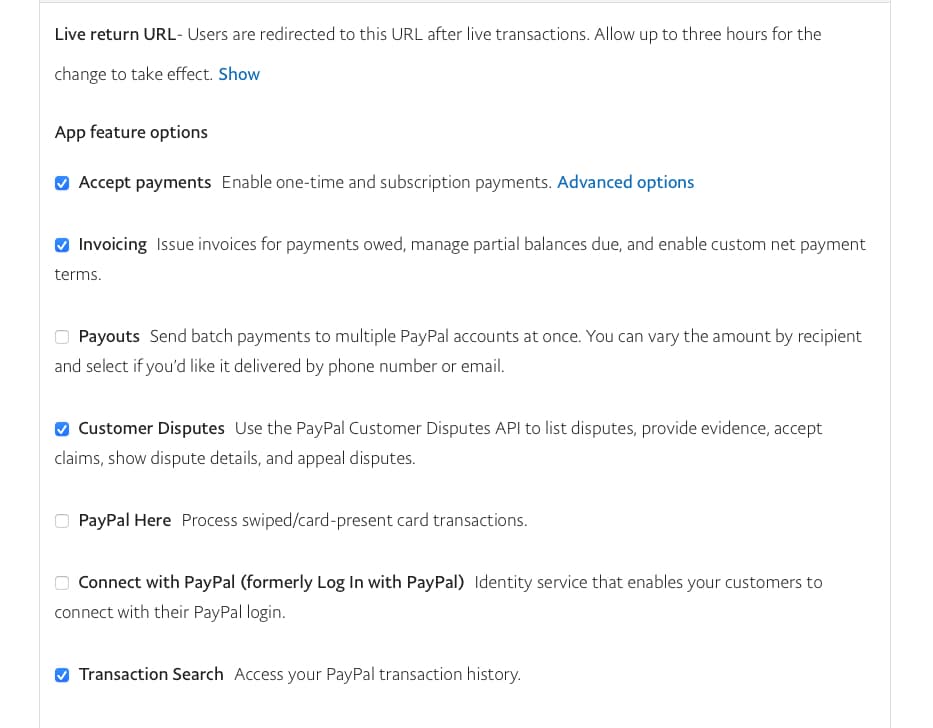Viewport: 933px width, 728px height.
Task: Click the 'Live return URL' bold label
Action: pos(115,34)
